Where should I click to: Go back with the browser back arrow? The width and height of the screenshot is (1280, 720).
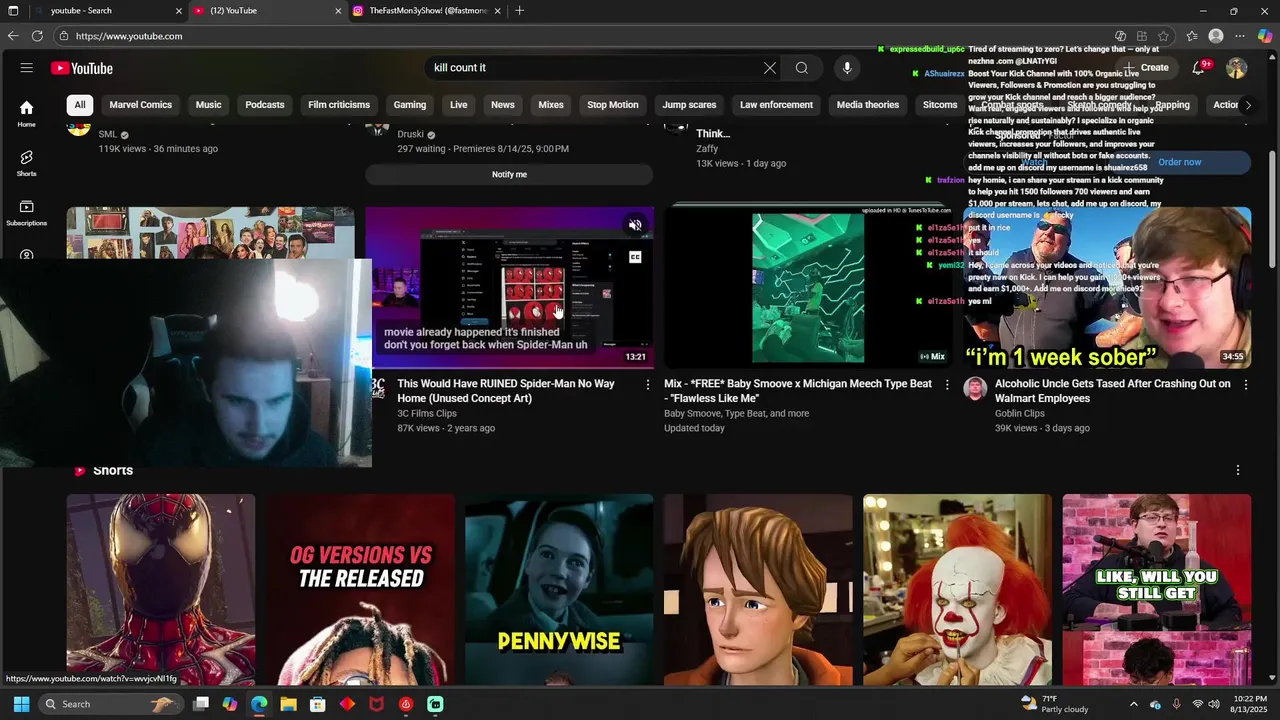tap(13, 36)
